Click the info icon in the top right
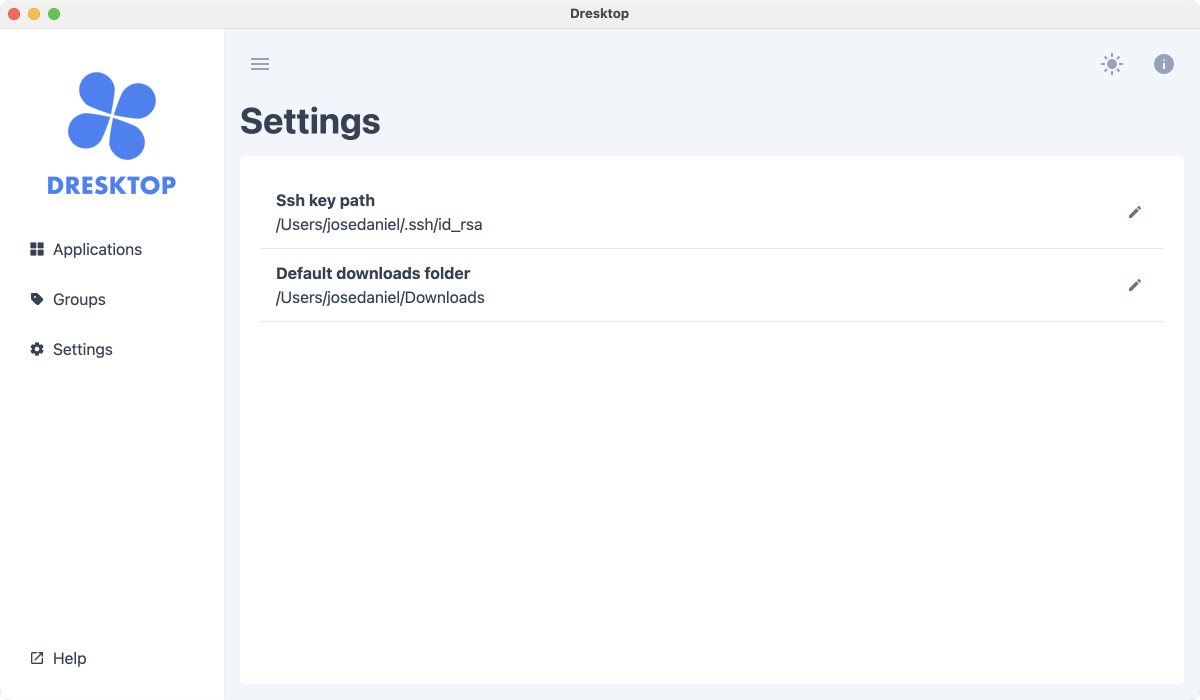Screen dimensions: 1200x700 [1163, 64]
